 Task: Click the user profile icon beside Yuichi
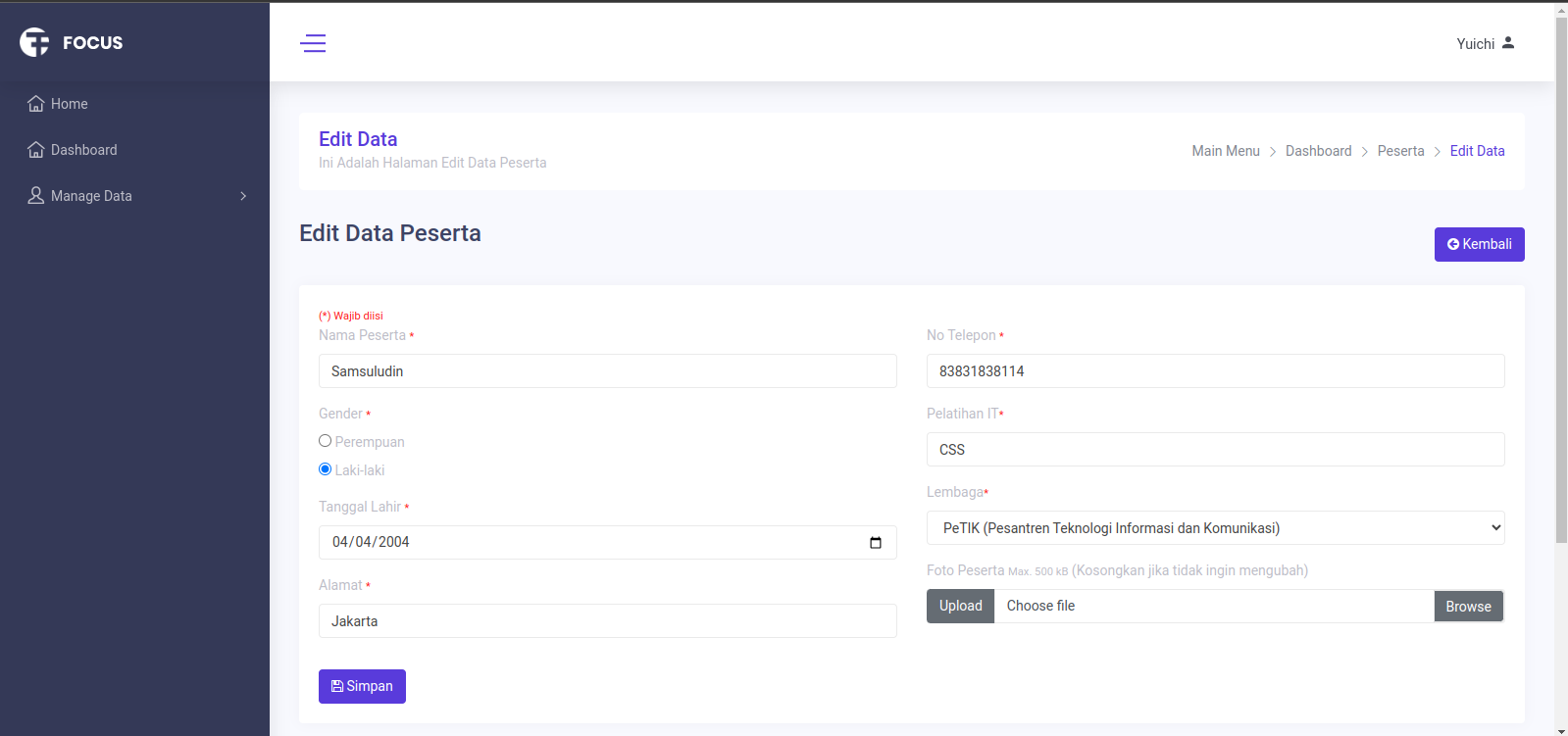(x=1508, y=43)
